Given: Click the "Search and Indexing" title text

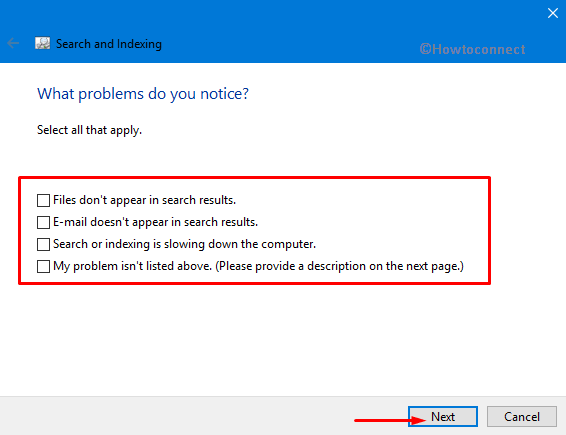Looking at the screenshot, I should tap(109, 44).
